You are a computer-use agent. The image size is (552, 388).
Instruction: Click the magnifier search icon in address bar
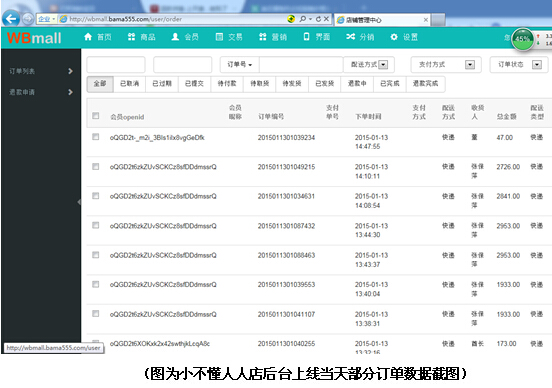[302, 19]
